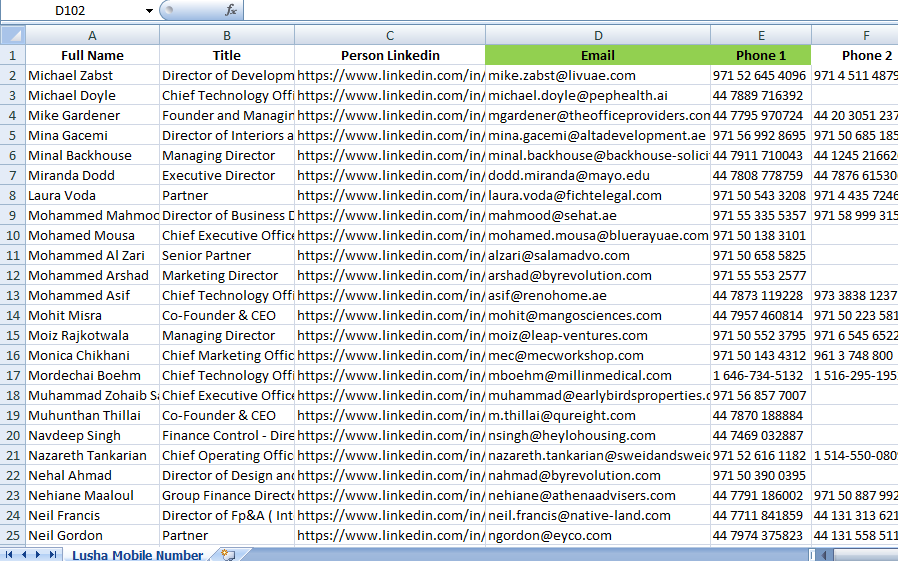Image resolution: width=898 pixels, height=561 pixels.
Task: Select column B header
Action: click(227, 35)
